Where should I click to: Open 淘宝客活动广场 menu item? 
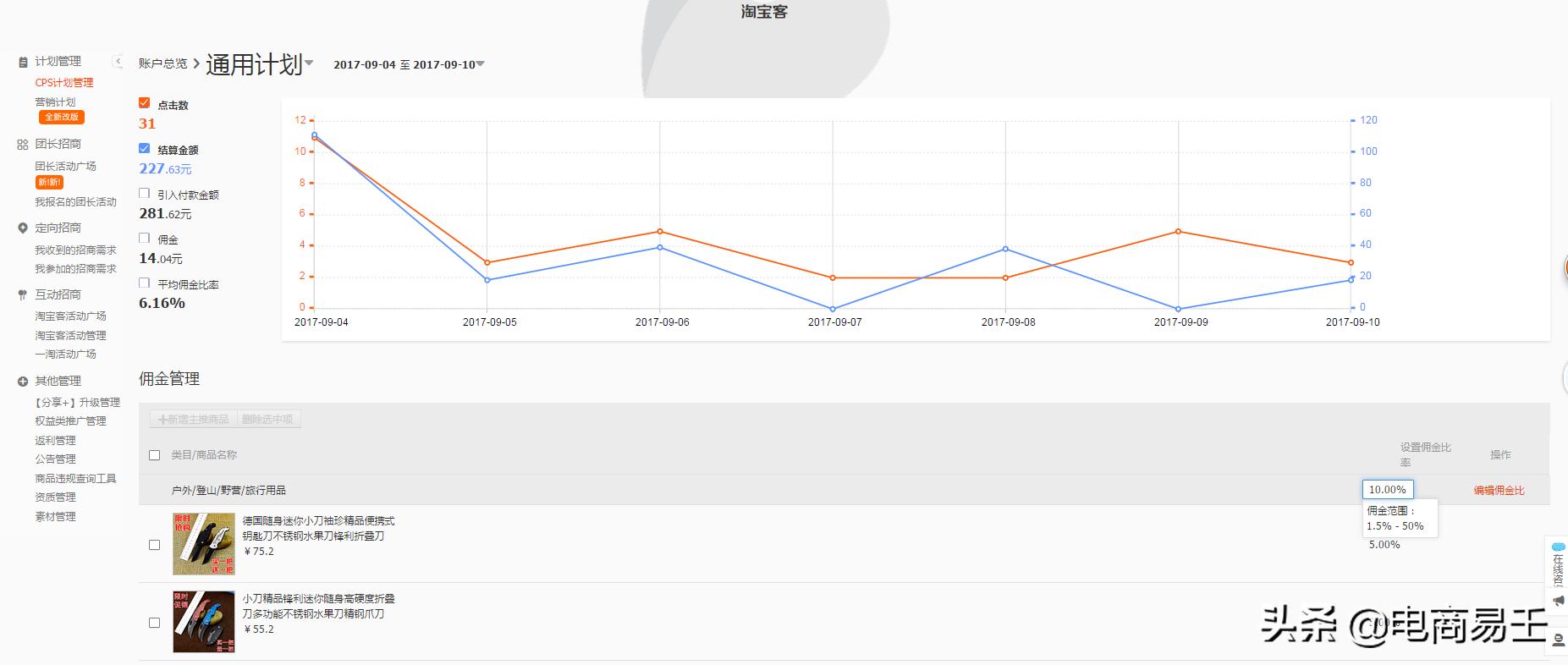click(70, 316)
